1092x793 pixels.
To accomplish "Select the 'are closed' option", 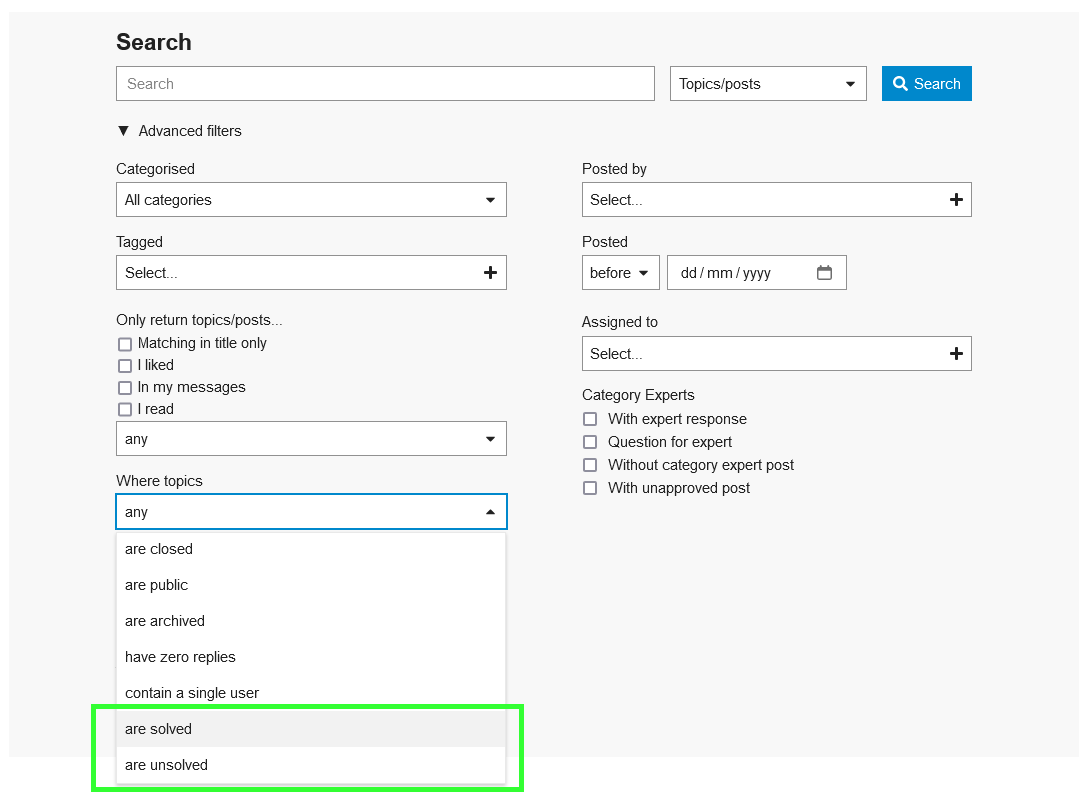I will pos(311,549).
